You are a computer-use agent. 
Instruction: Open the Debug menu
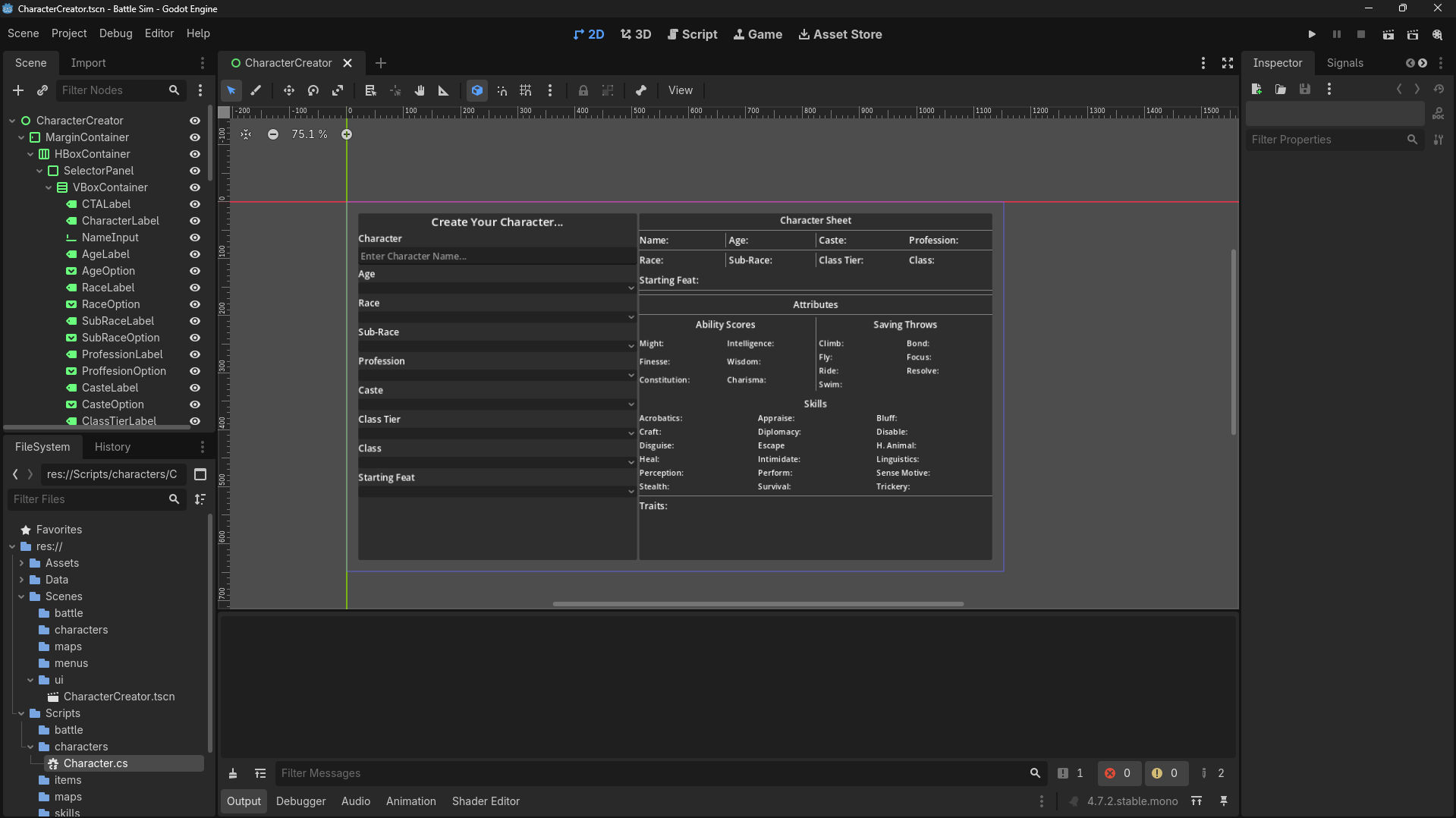[115, 33]
